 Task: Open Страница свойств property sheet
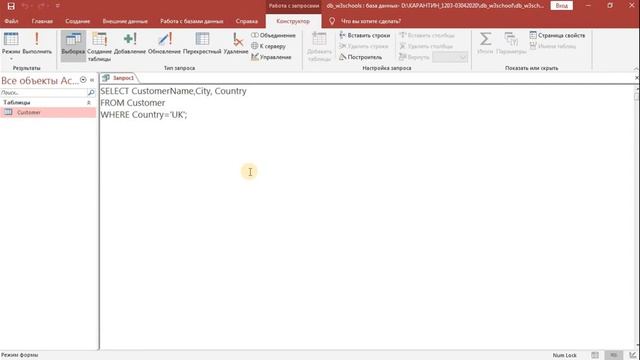tap(557, 36)
